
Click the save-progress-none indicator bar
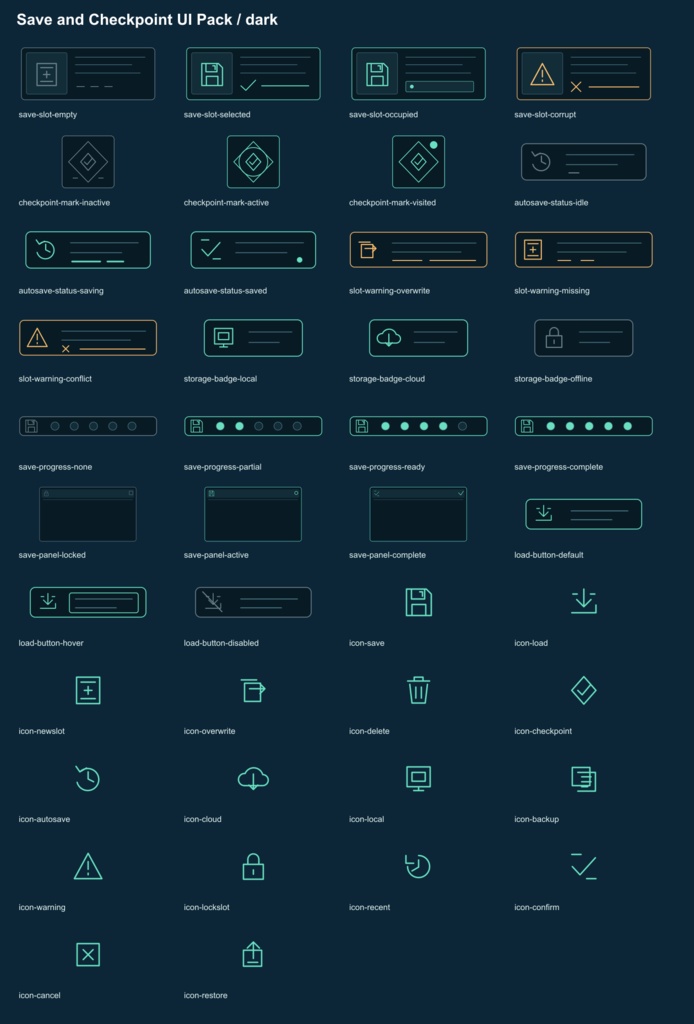coord(88,426)
